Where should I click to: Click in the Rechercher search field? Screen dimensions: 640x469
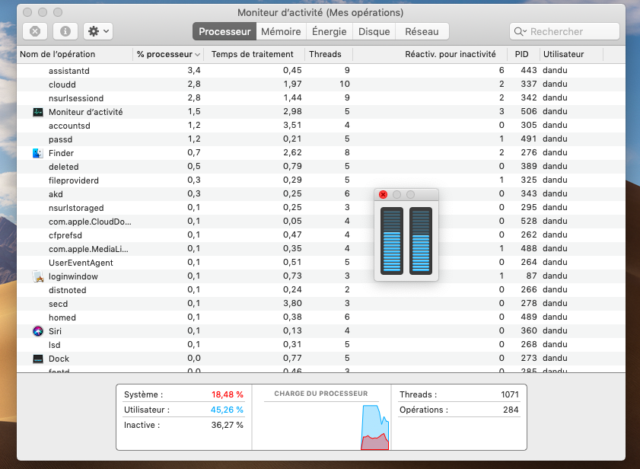564,31
